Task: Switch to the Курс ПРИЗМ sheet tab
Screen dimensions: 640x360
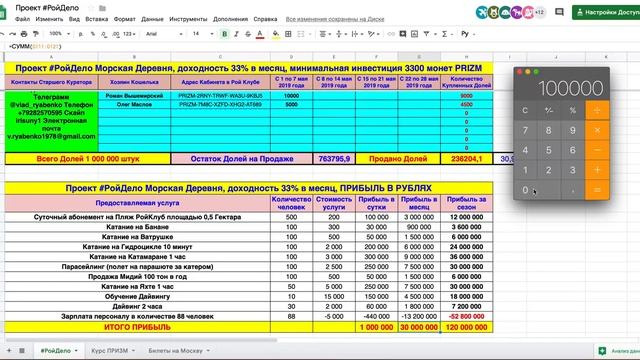Action: pos(109,351)
